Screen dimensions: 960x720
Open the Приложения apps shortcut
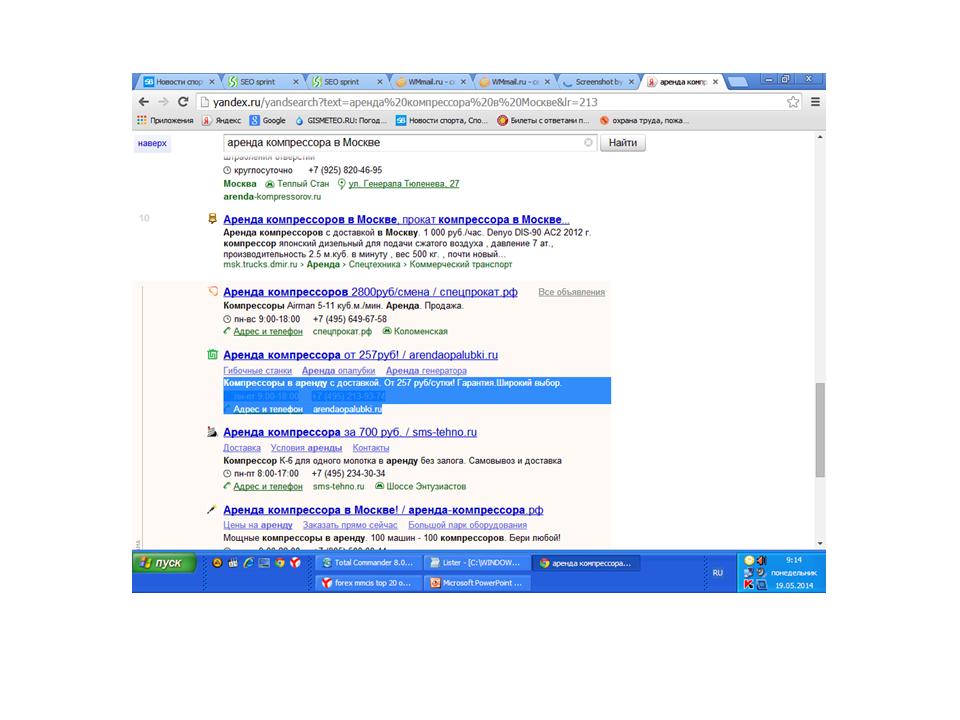(x=165, y=121)
